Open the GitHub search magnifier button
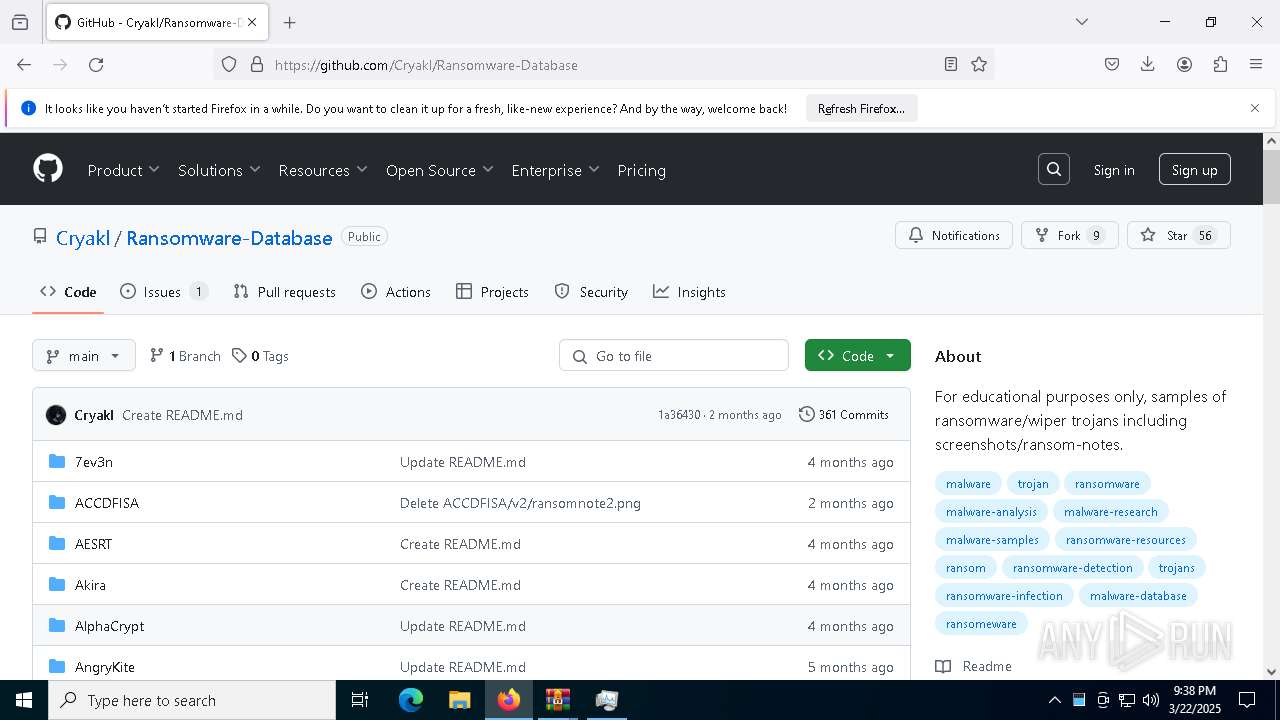Screen dimensions: 1280x720 1054,169
